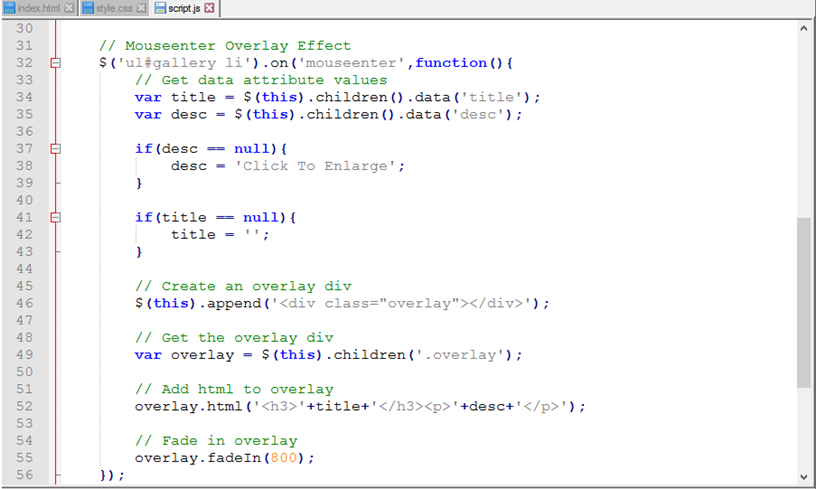Viewport: 816px width, 489px height.
Task: Click the save icon on script.js tab
Action: (160, 8)
